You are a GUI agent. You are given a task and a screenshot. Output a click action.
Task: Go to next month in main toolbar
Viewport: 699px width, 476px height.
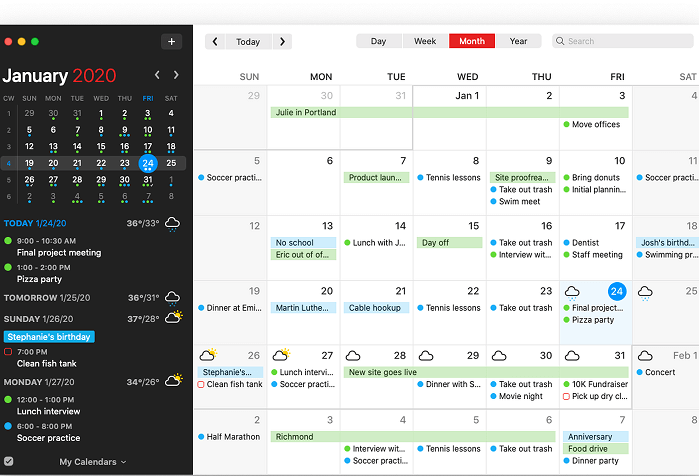click(282, 41)
